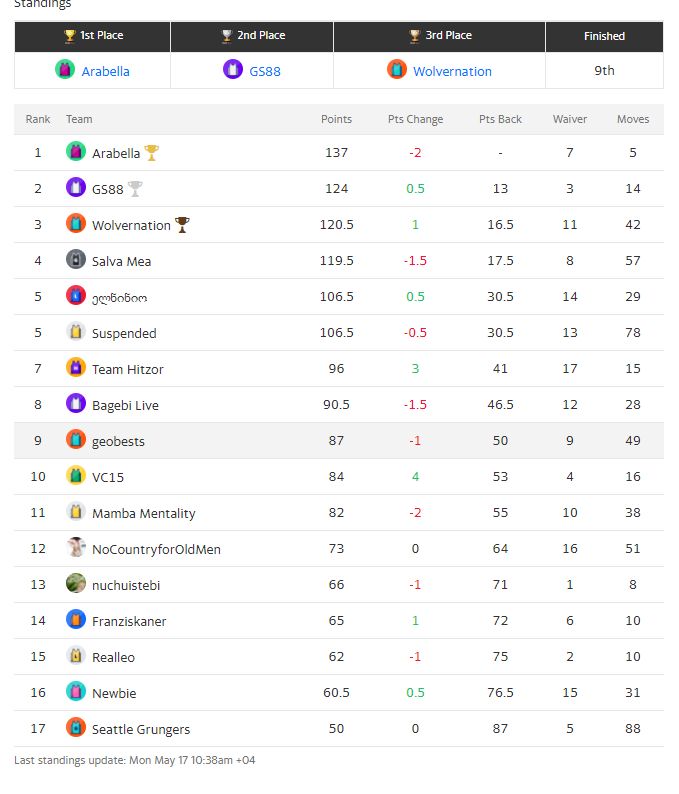Click the GS88 purple jersey icon in row 2
Screen dimensions: 679x794
click(76, 188)
